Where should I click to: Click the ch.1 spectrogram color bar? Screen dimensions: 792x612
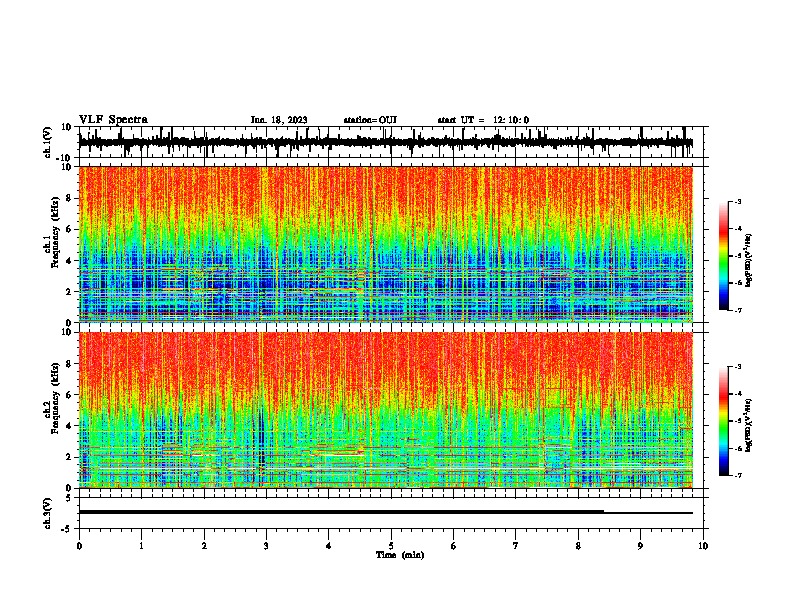pos(724,256)
